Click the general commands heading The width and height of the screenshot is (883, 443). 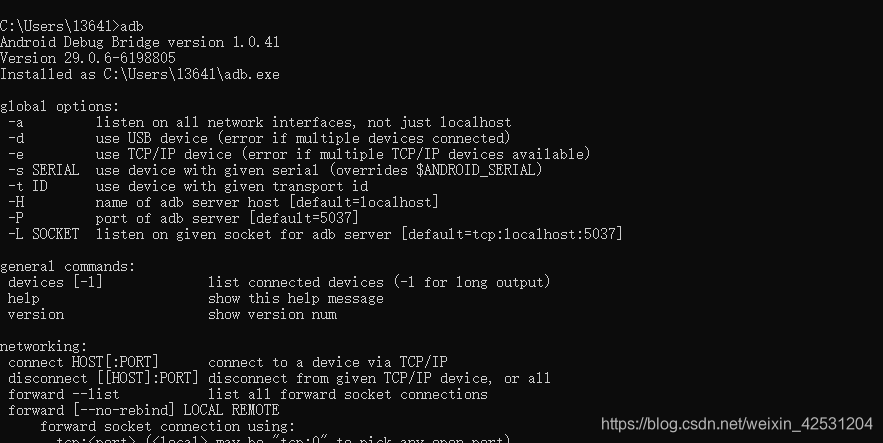pyautogui.click(x=68, y=266)
